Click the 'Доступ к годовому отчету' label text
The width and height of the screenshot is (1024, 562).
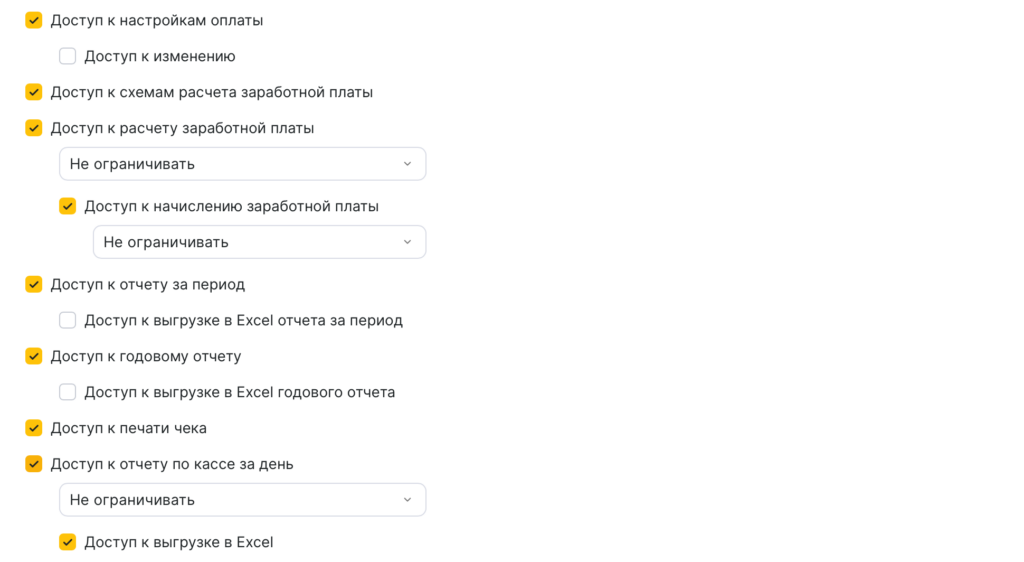tap(146, 356)
